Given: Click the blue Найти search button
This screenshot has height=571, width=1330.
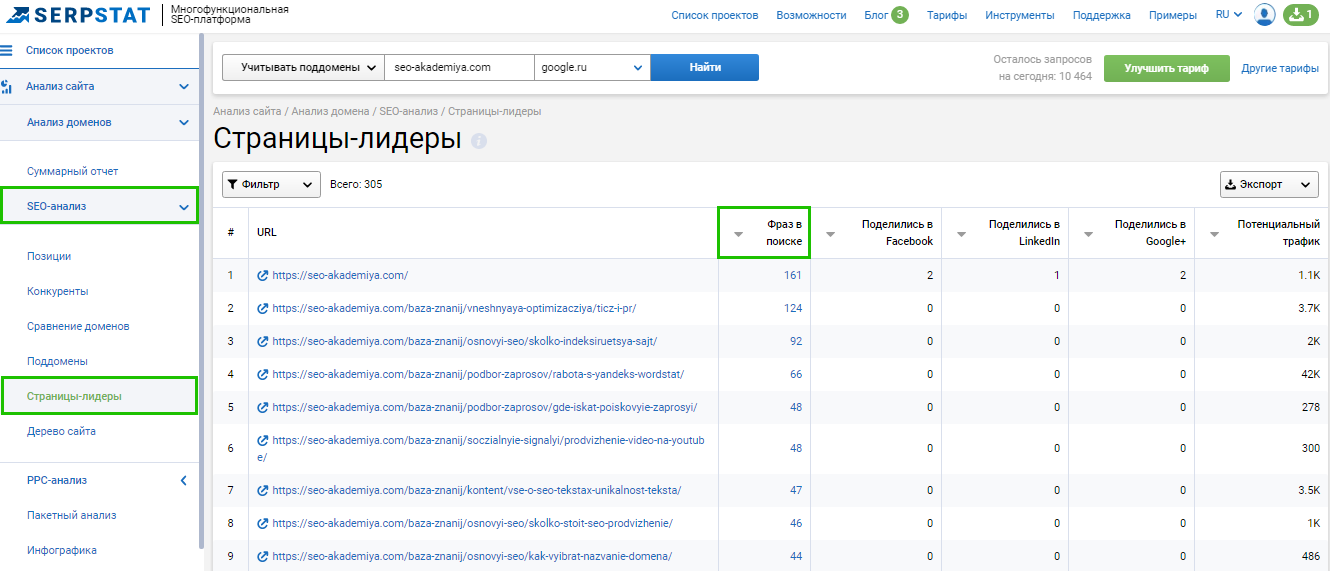Looking at the screenshot, I should 705,67.
